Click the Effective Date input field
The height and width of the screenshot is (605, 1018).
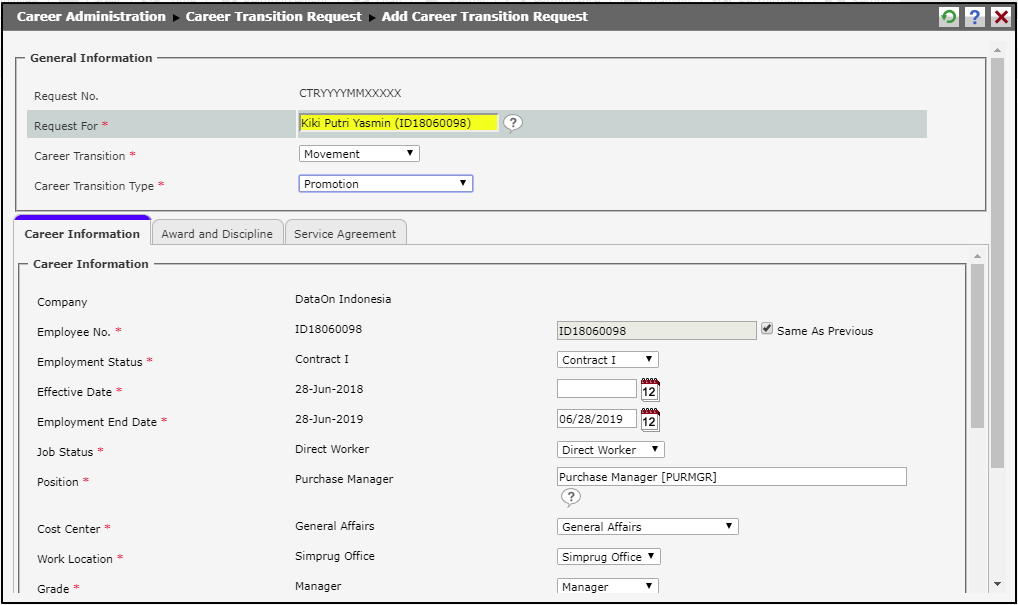point(596,389)
